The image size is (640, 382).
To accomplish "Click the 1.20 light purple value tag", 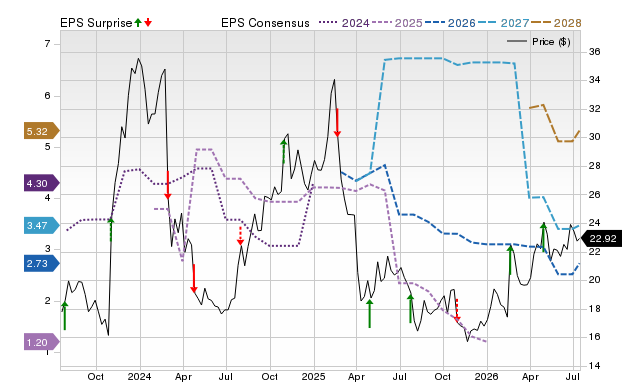I will pyautogui.click(x=42, y=342).
